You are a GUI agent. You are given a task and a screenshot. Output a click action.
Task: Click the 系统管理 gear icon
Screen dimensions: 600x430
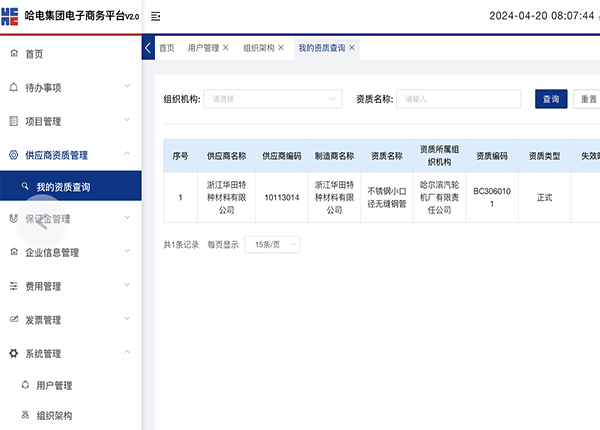13,353
